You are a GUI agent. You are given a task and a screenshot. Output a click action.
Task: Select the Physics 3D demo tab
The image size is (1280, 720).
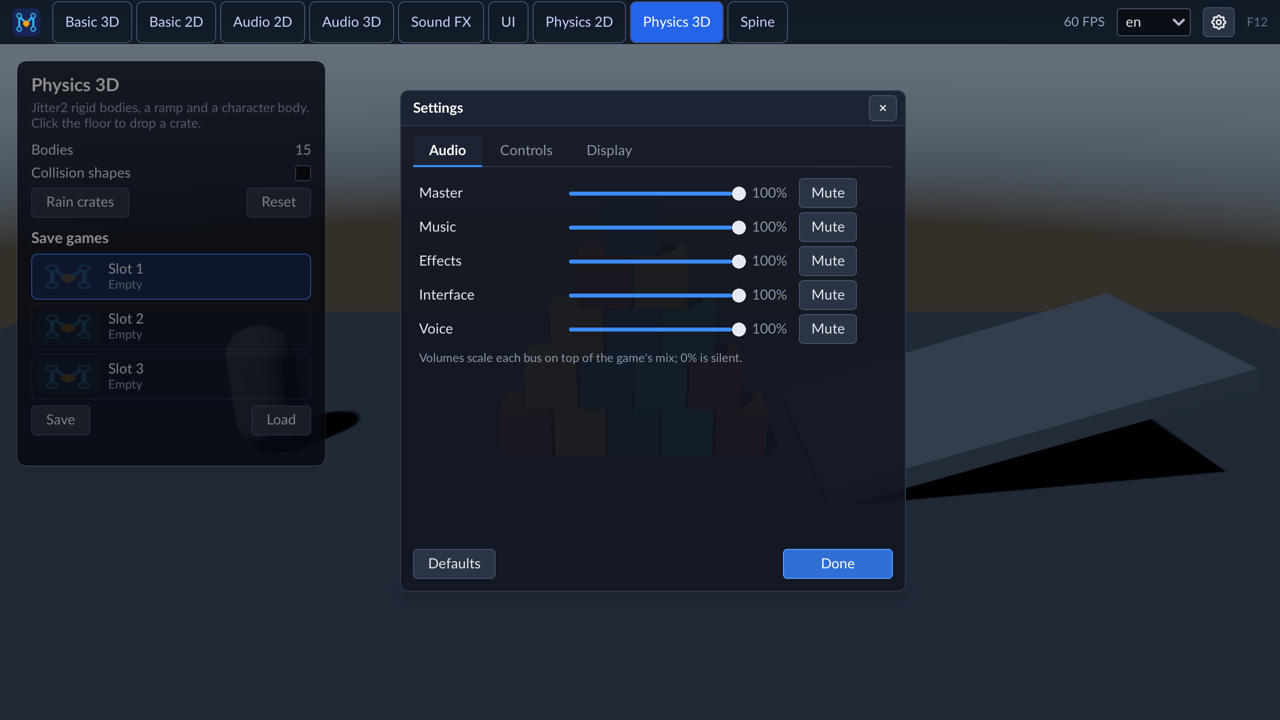pyautogui.click(x=677, y=22)
